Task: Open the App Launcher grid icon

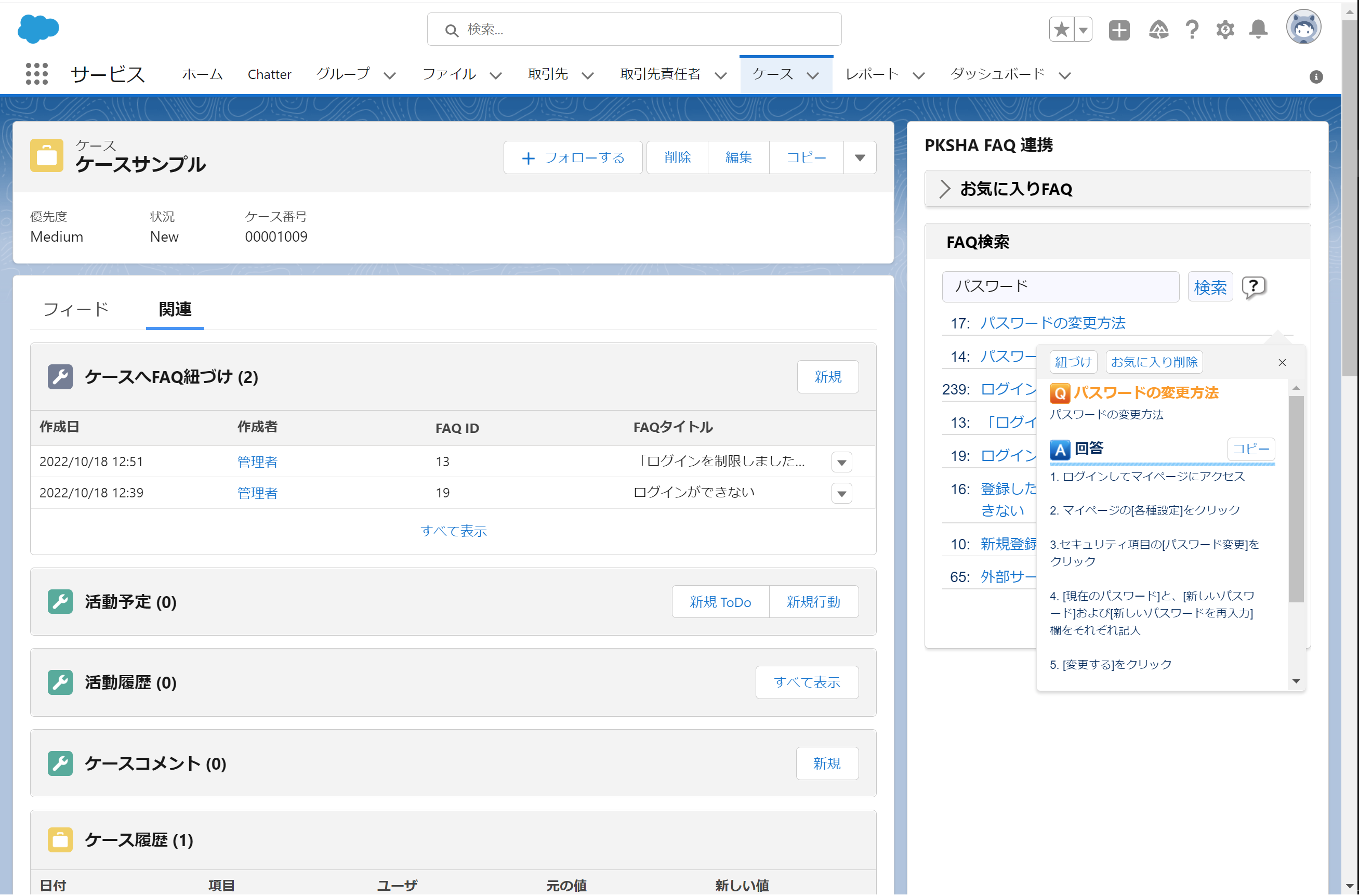Action: pyautogui.click(x=36, y=74)
